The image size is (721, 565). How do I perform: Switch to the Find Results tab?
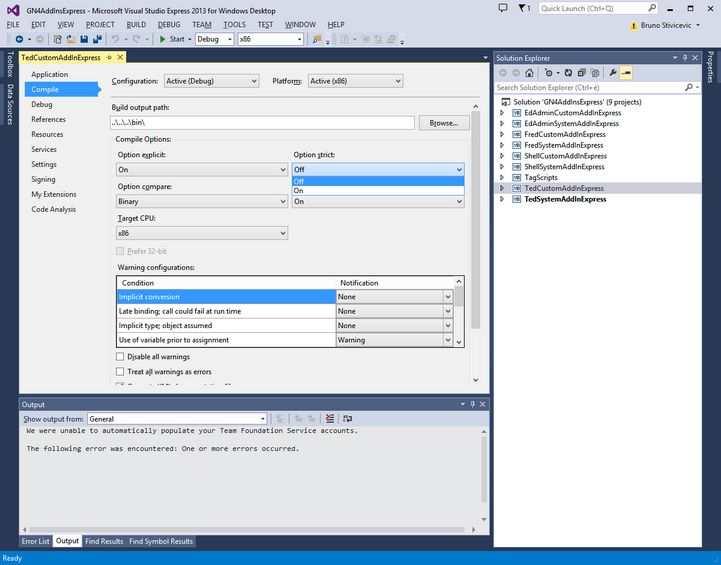pyautogui.click(x=104, y=541)
